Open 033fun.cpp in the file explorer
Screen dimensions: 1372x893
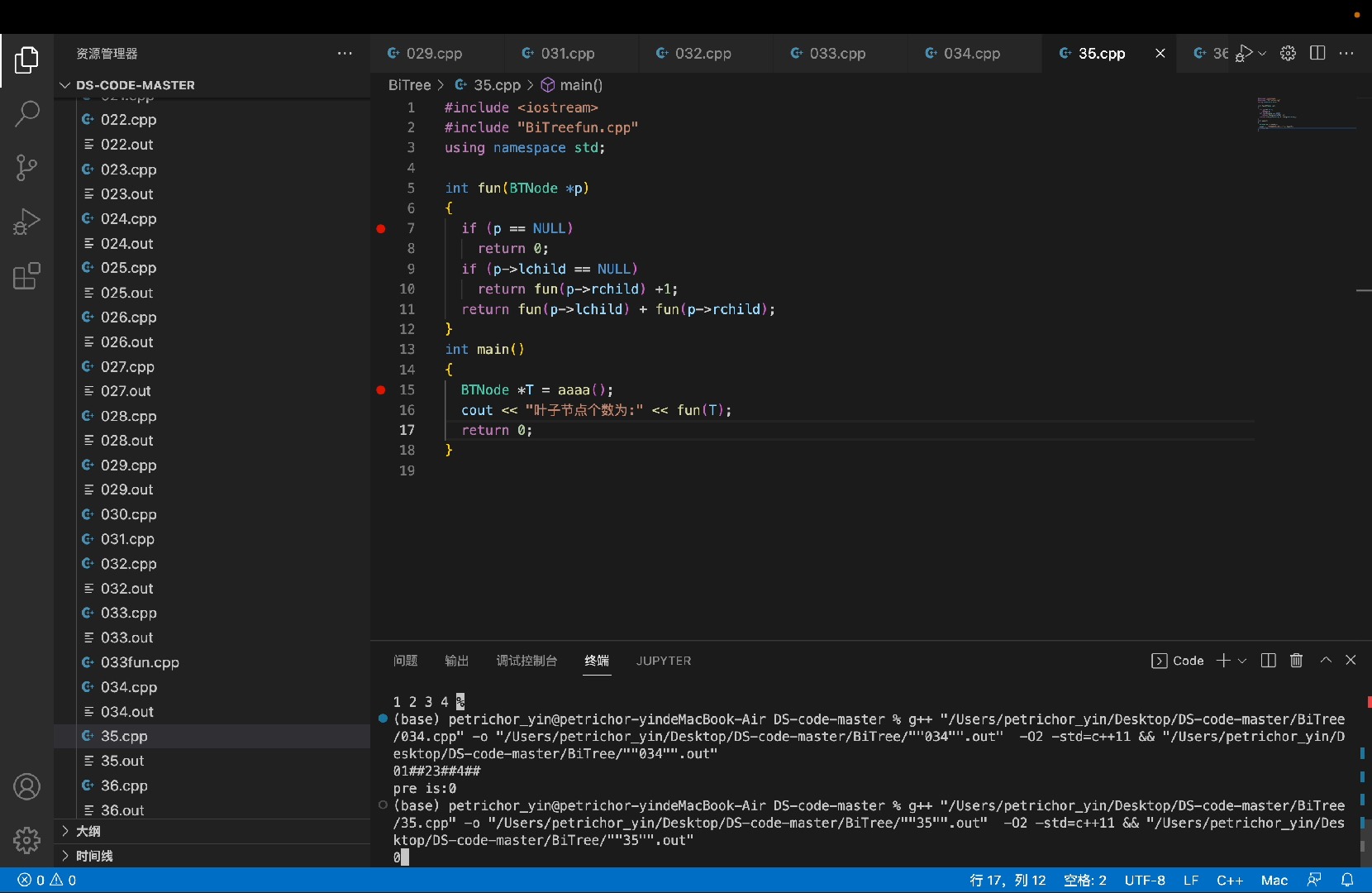click(212, 662)
